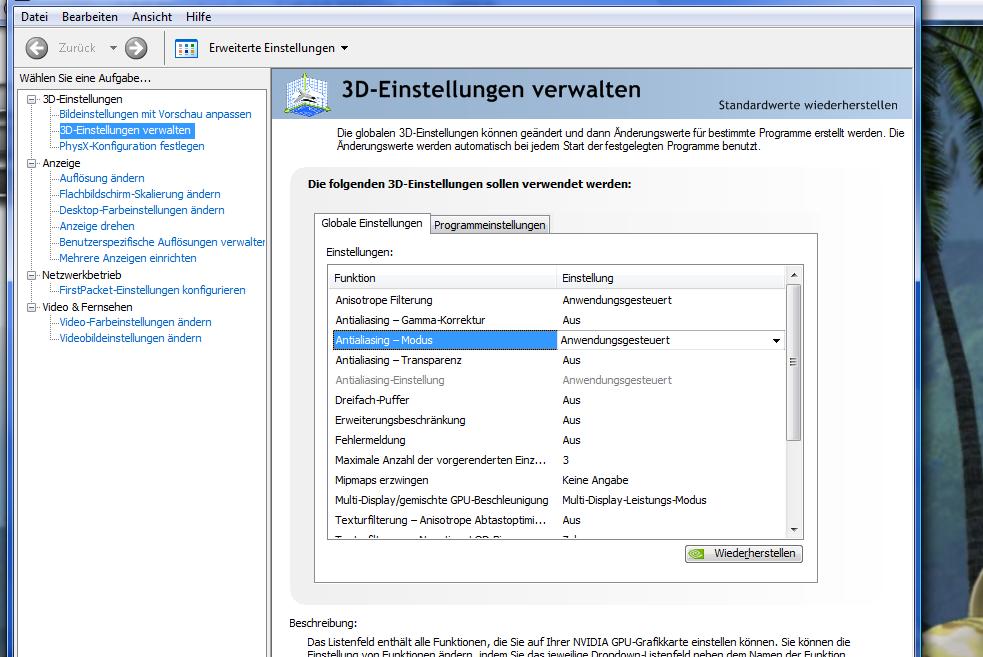Collapse the Netzwerkbetrieb tree node
Image resolution: width=983 pixels, height=657 pixels.
click(x=31, y=275)
